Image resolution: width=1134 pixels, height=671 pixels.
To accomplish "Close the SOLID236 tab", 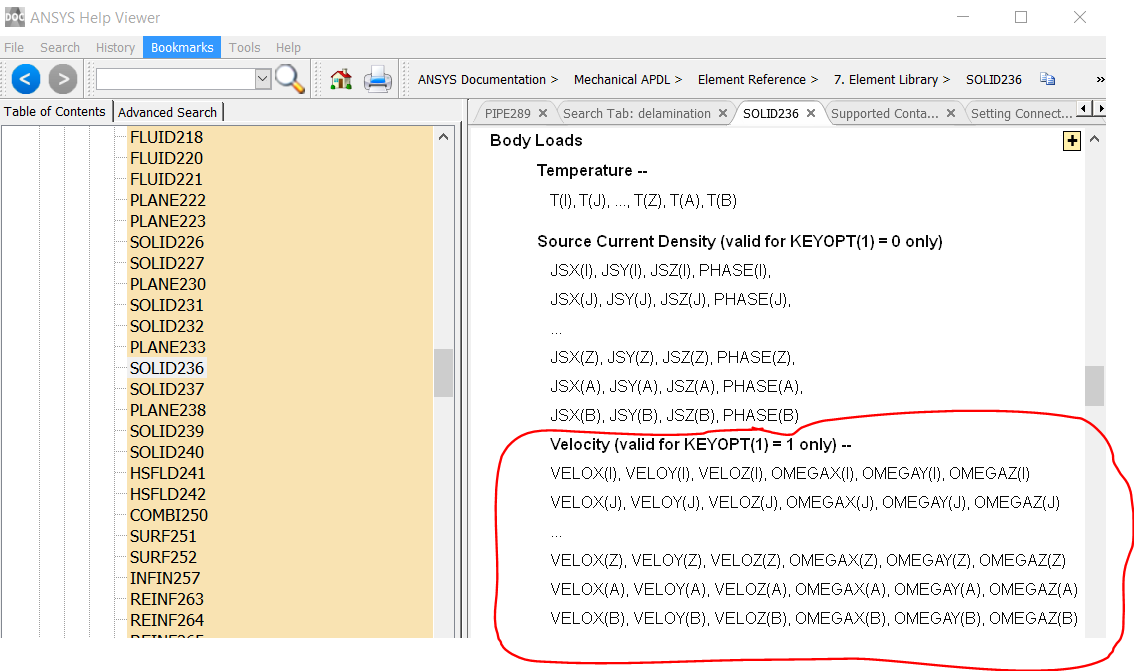I will 811,114.
